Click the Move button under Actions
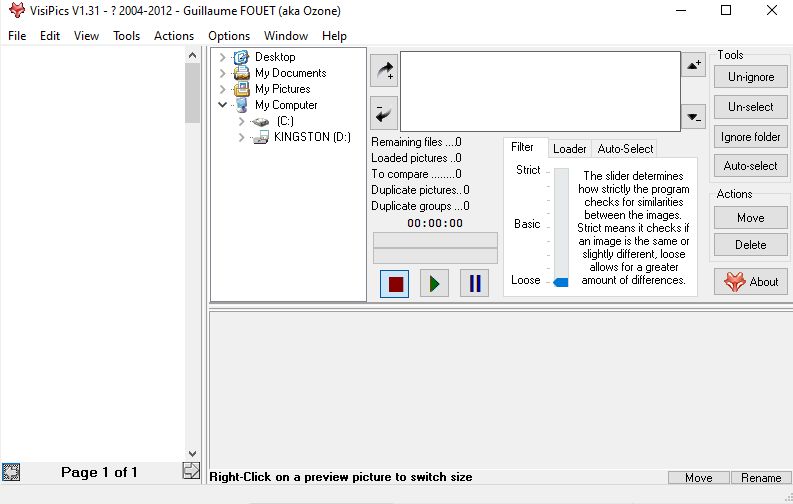Screen dimensions: 793x504 tap(751, 218)
